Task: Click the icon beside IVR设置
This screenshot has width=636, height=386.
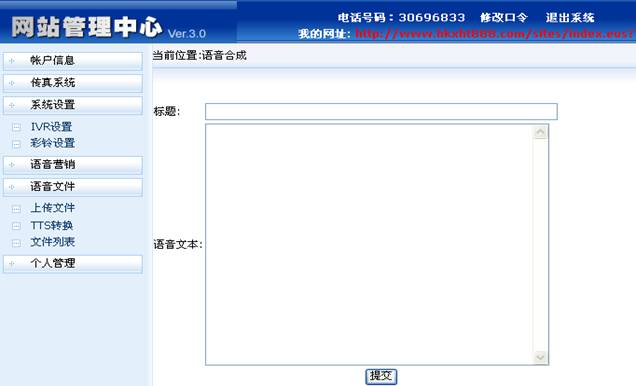Action: pyautogui.click(x=16, y=127)
